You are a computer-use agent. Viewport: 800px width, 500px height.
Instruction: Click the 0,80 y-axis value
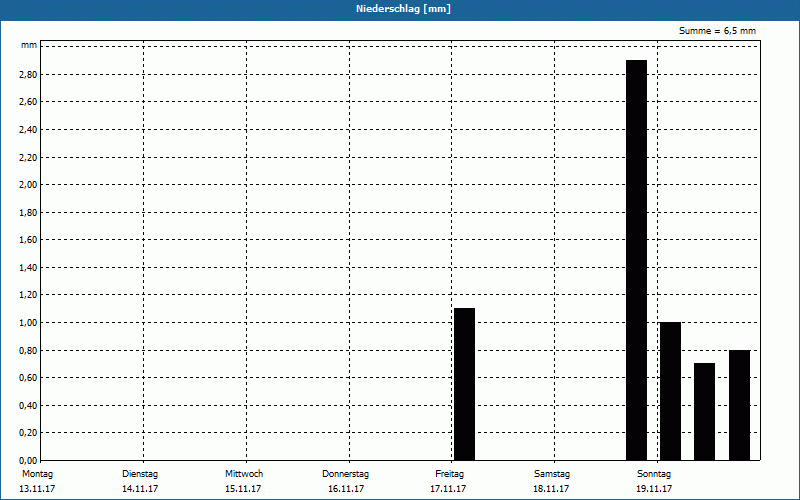[x=28, y=350]
